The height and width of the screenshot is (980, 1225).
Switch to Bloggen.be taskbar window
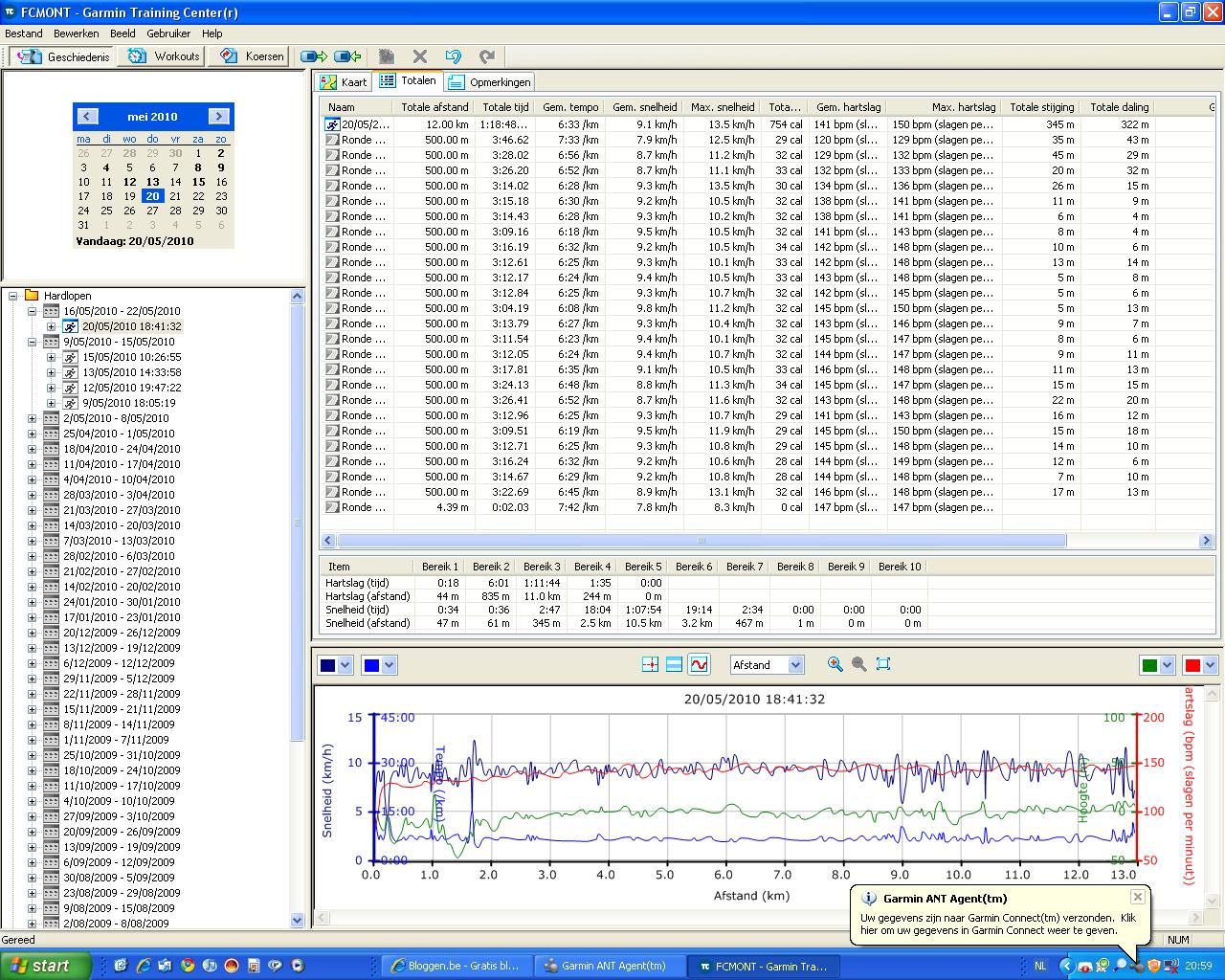click(x=456, y=966)
